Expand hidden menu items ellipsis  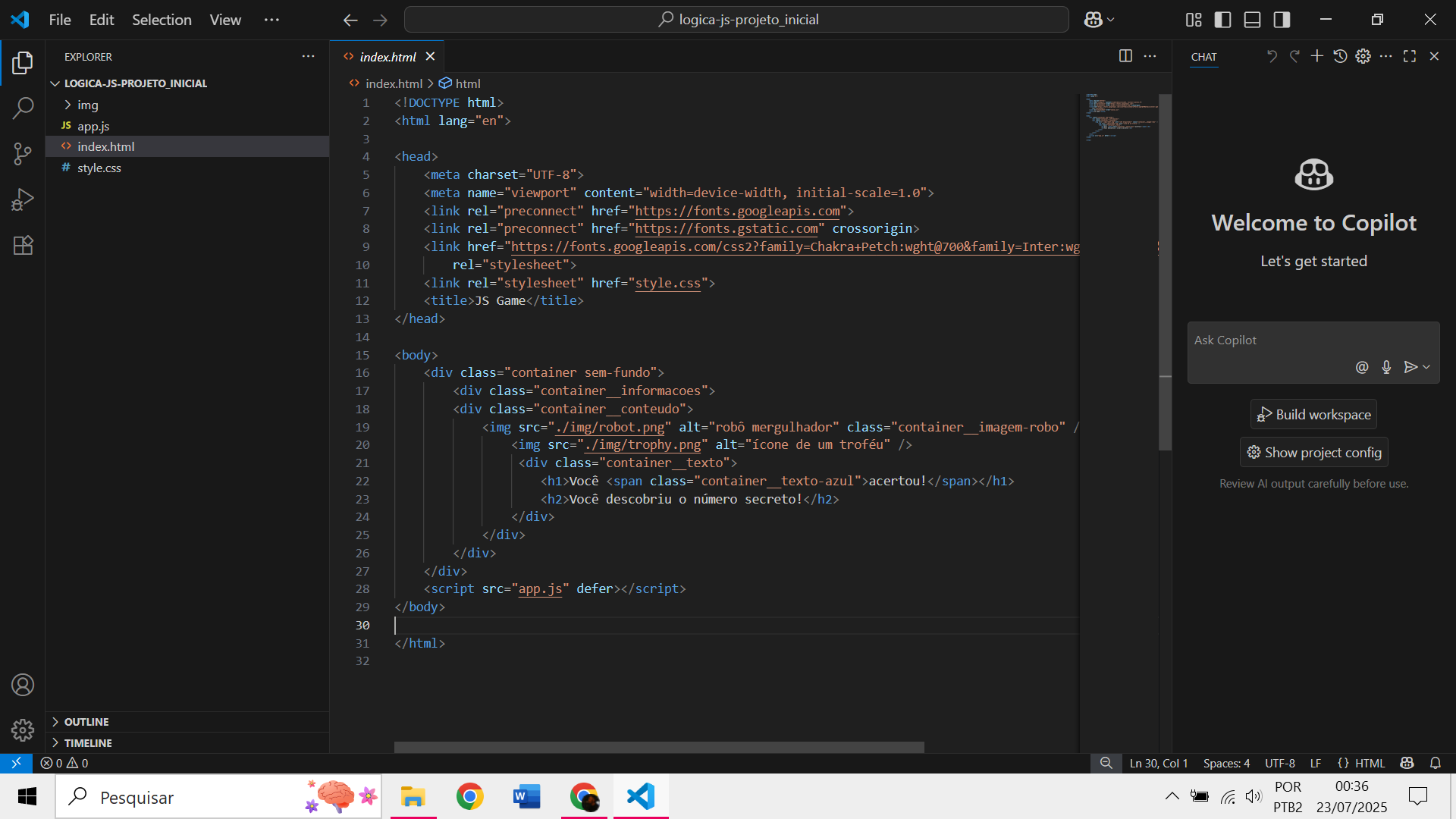(271, 20)
